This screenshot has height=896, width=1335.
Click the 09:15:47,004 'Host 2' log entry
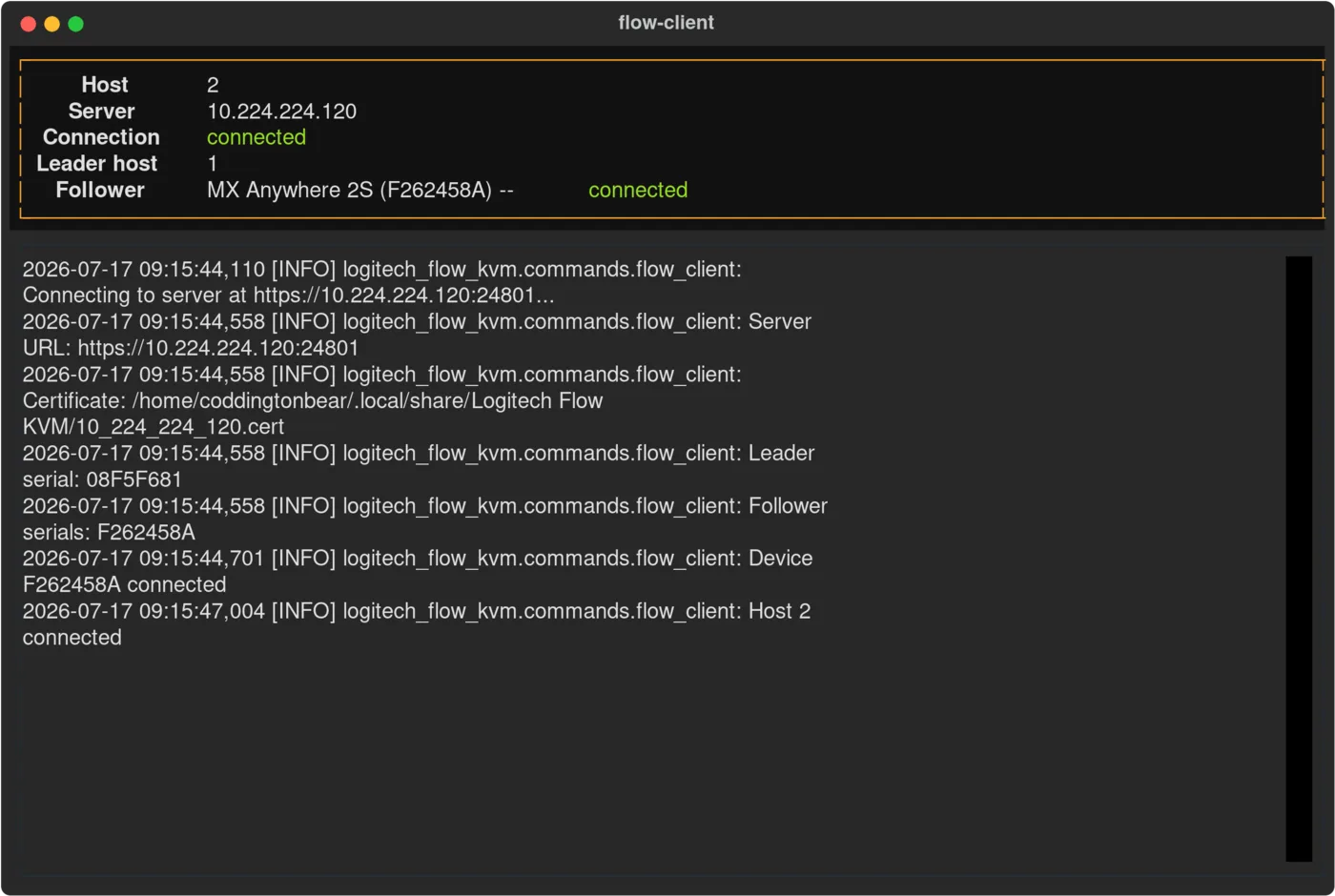[x=417, y=611]
